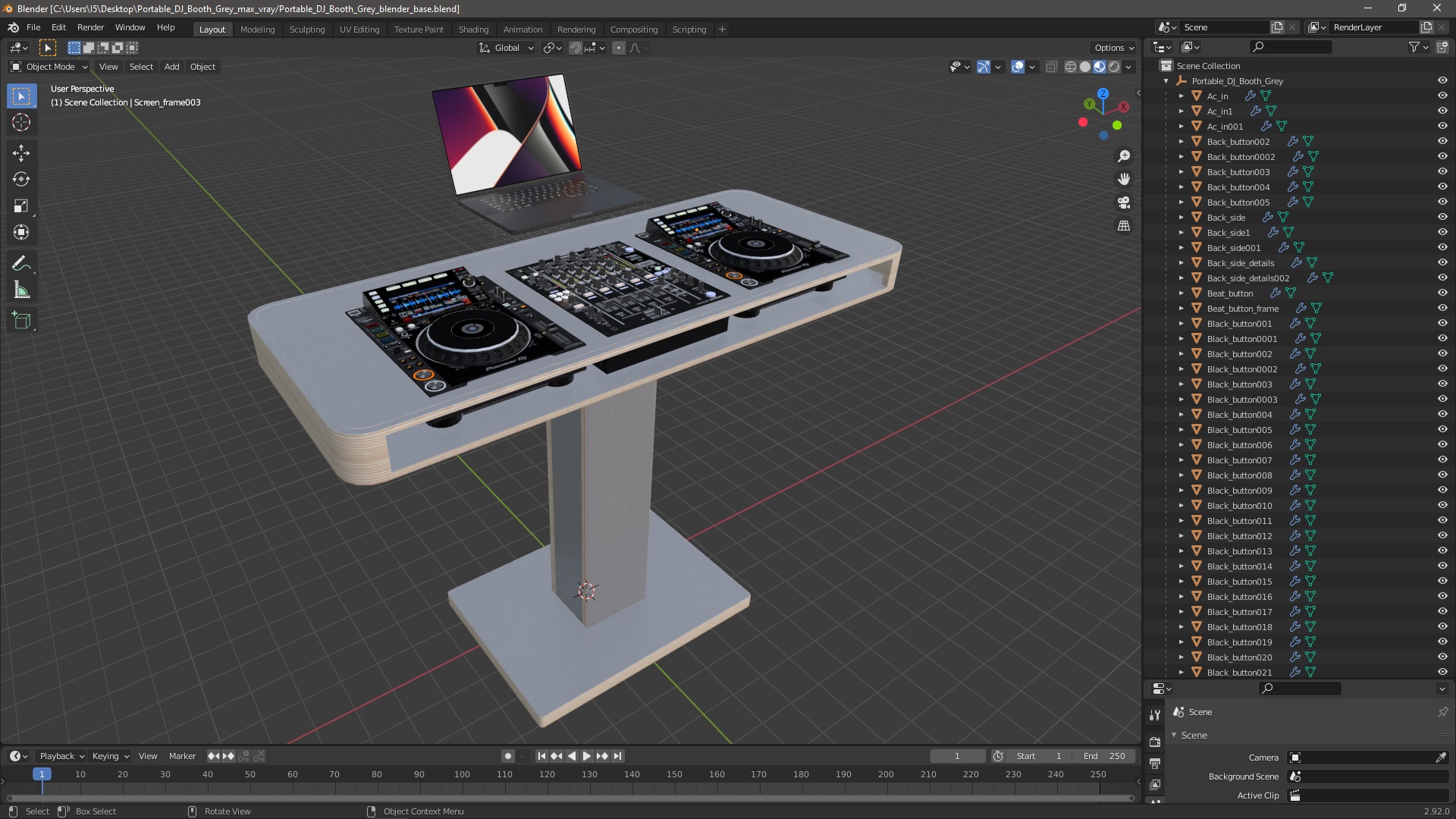The image size is (1456, 819).
Task: Open the Object Mode dropdown
Action: tap(49, 67)
